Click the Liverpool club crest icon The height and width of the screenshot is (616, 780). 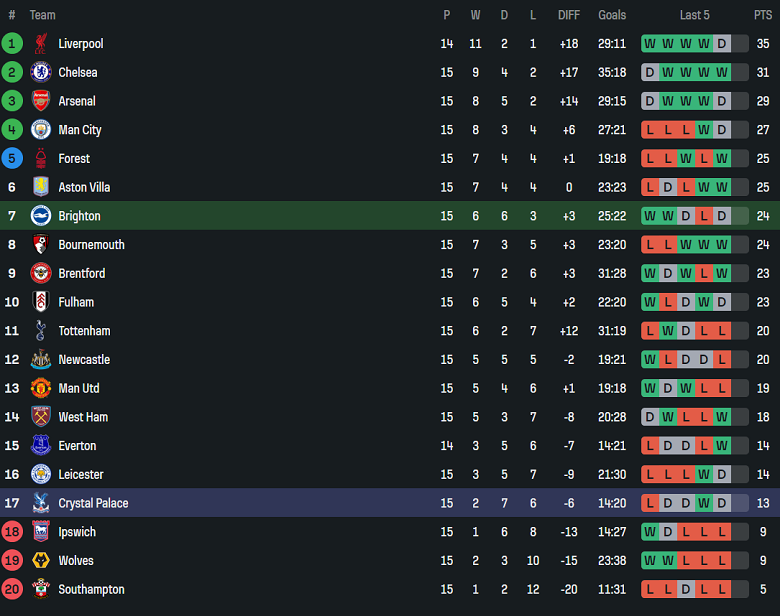[x=41, y=44]
